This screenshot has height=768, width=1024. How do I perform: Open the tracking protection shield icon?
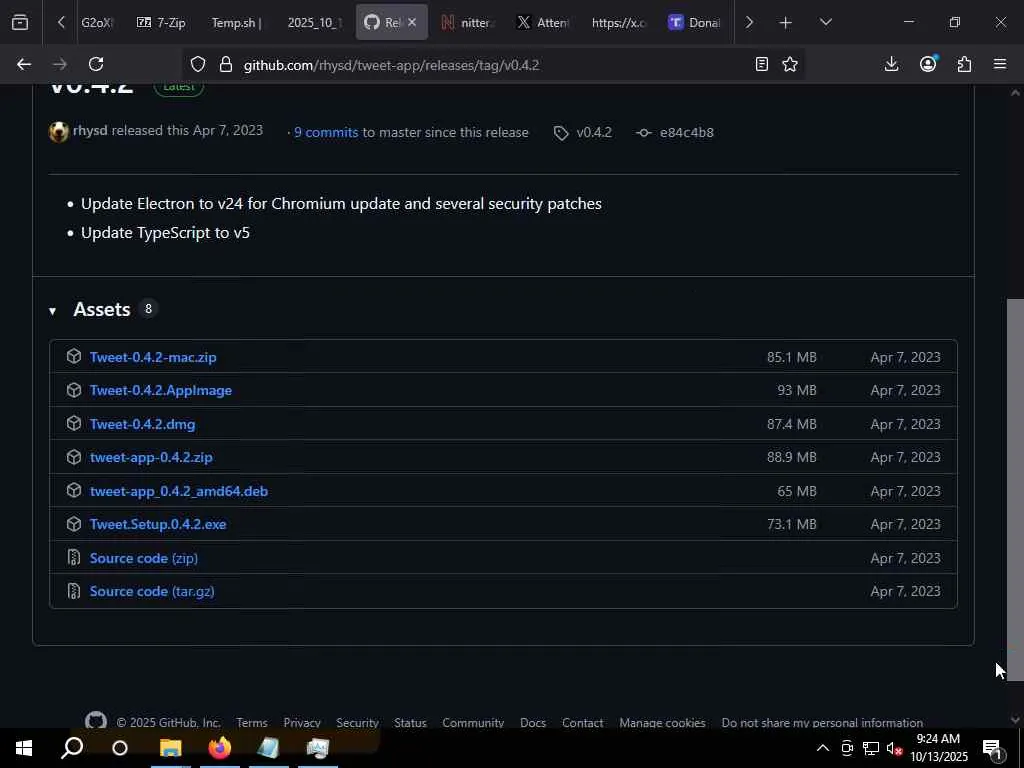click(x=198, y=64)
